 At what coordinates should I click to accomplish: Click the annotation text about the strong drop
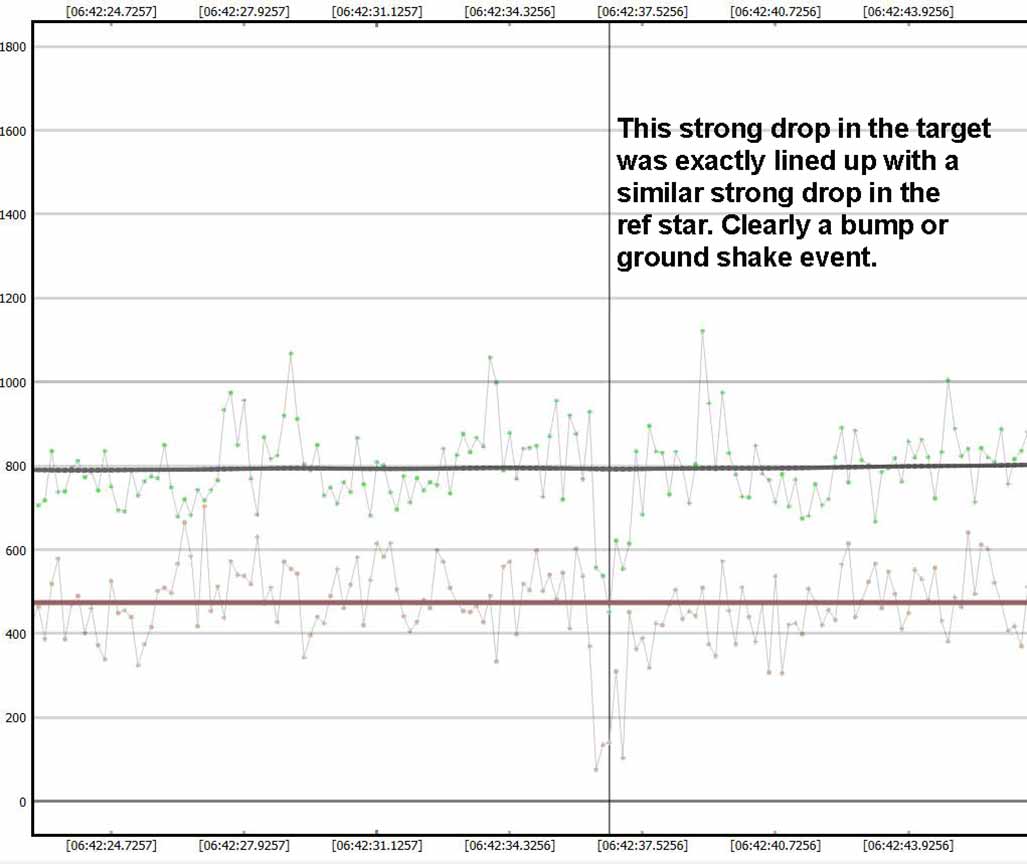coord(803,193)
